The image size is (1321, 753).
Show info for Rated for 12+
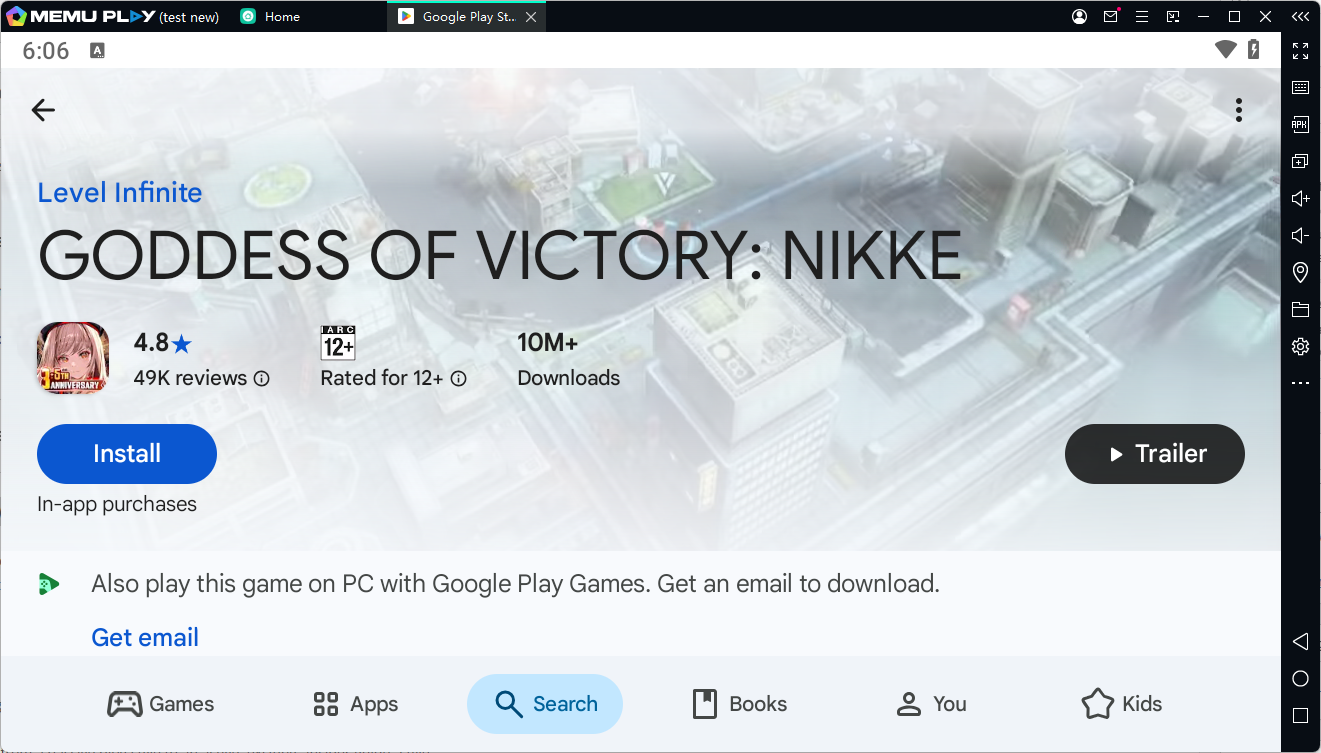(459, 379)
